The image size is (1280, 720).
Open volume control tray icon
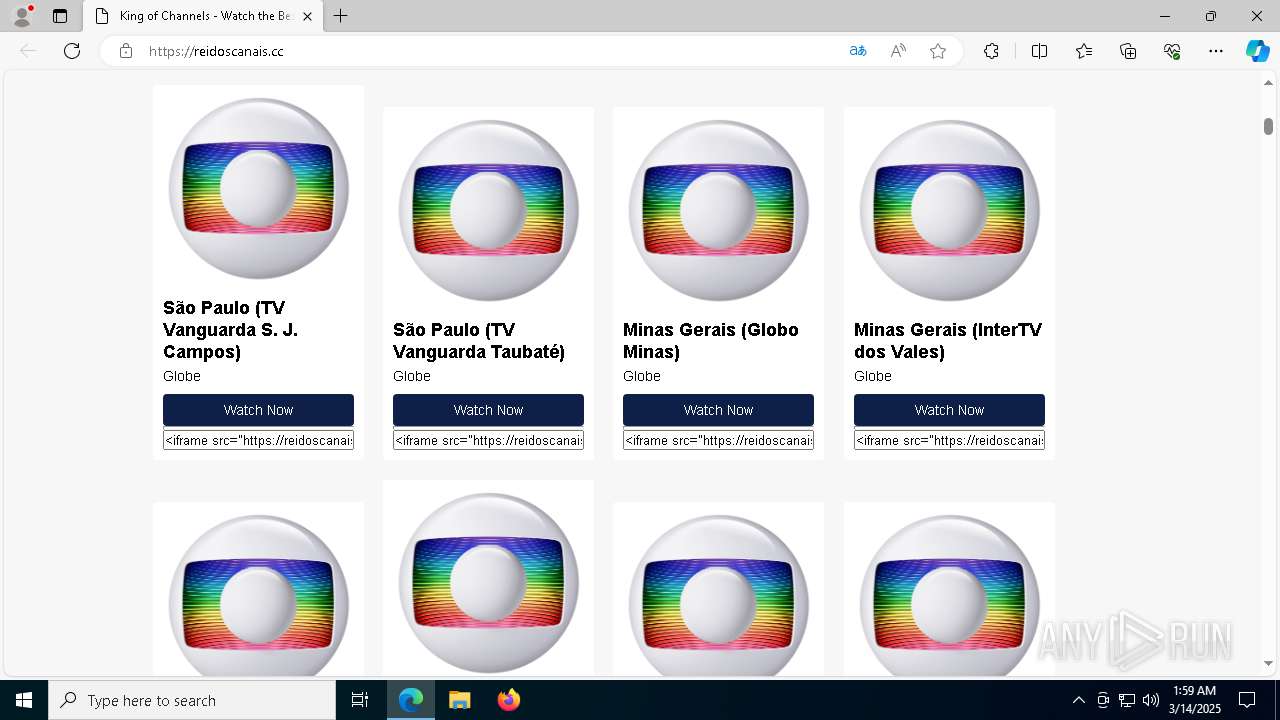pyautogui.click(x=1150, y=700)
